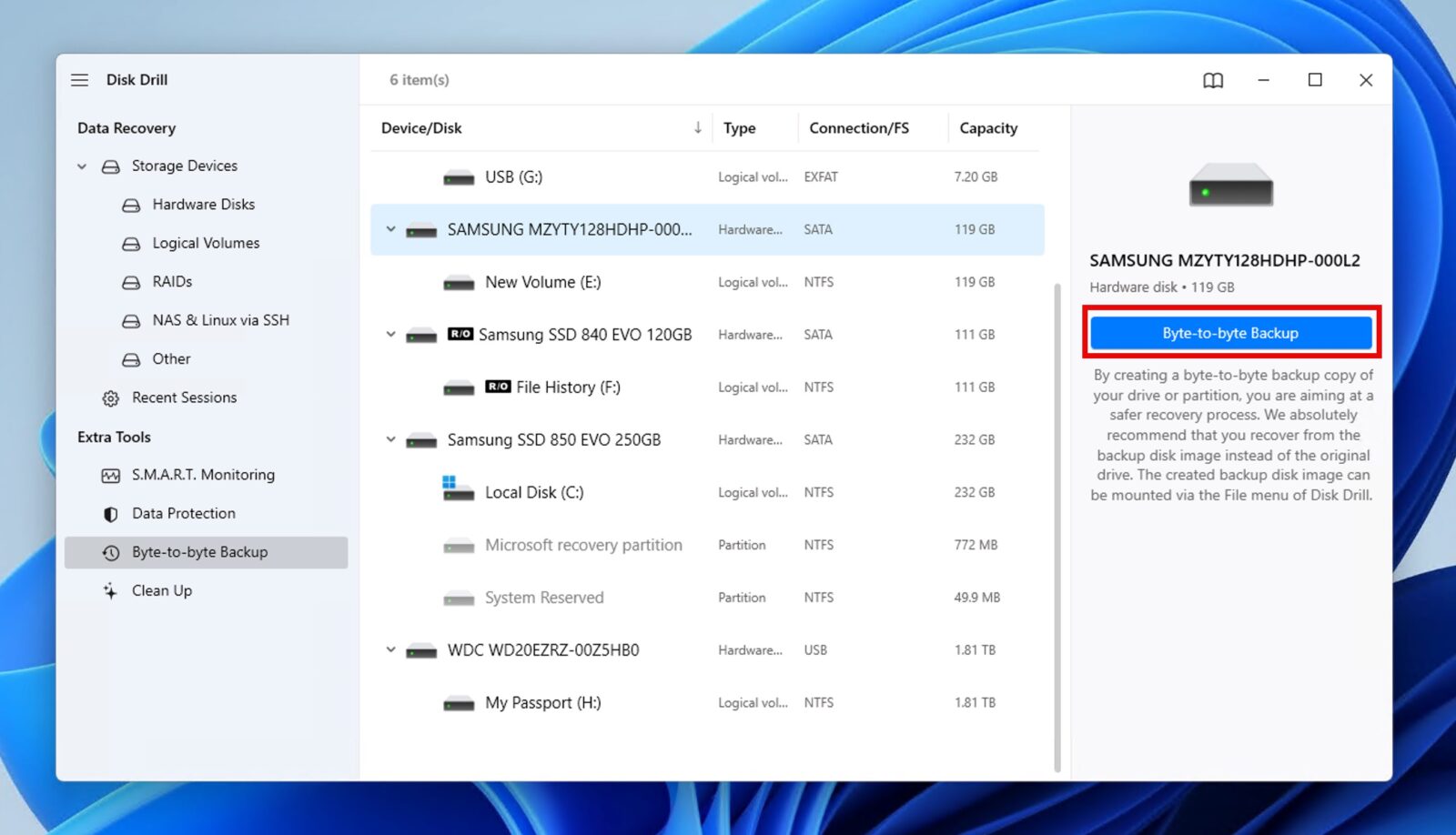Viewport: 1456px width, 835px height.
Task: Select Byte-to-byte Backup under Extra Tools
Action: click(200, 551)
